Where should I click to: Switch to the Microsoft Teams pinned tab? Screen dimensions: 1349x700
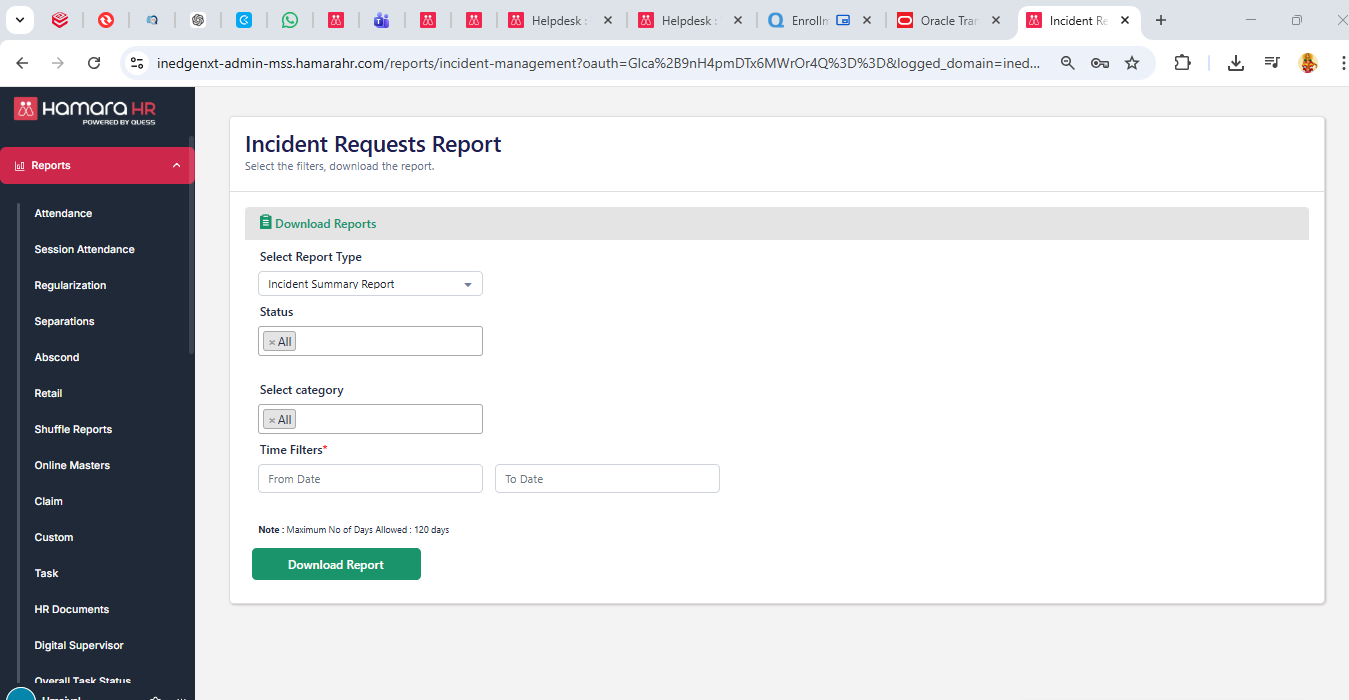[x=381, y=20]
